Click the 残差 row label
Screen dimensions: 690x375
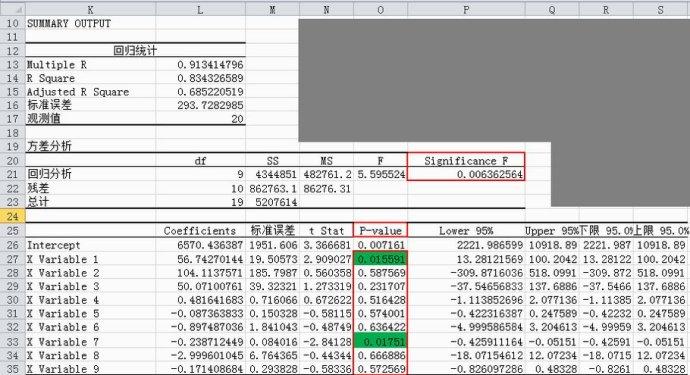[x=91, y=188]
